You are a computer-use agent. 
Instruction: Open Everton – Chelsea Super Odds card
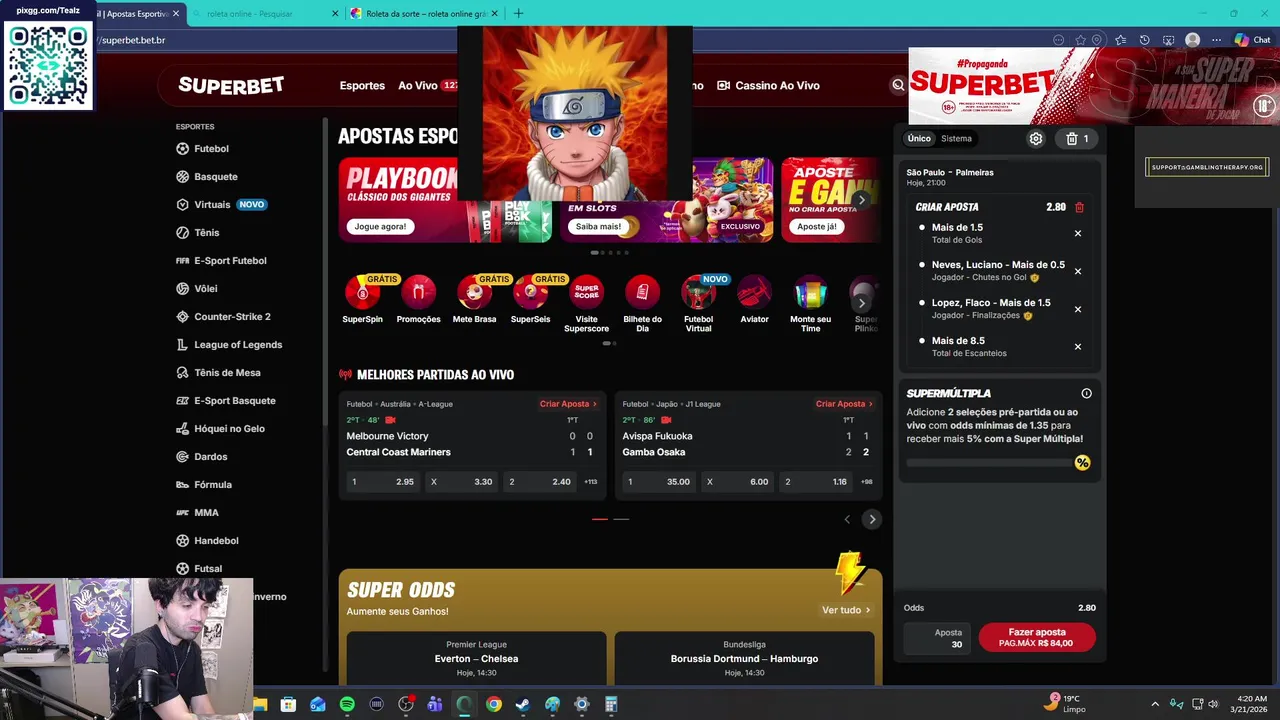click(476, 659)
